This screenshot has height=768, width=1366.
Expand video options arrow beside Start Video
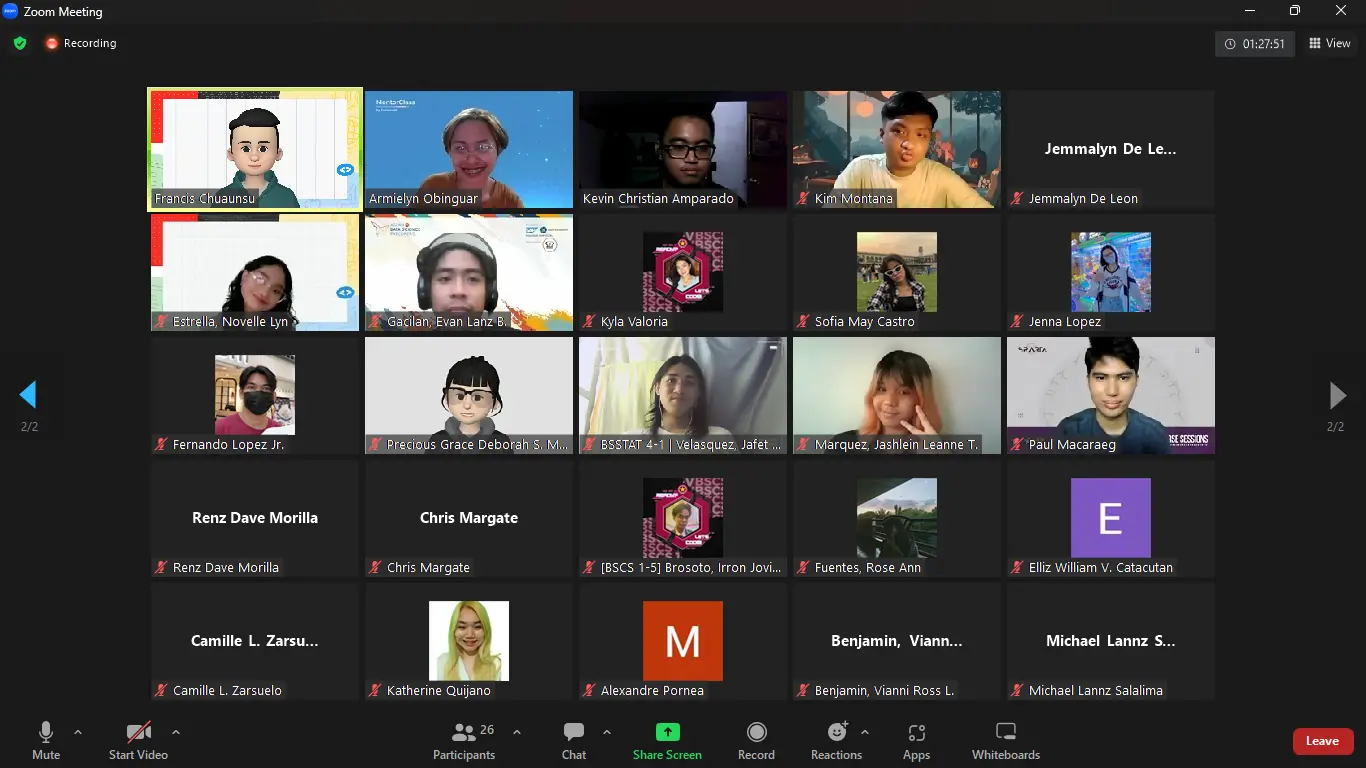coord(176,732)
